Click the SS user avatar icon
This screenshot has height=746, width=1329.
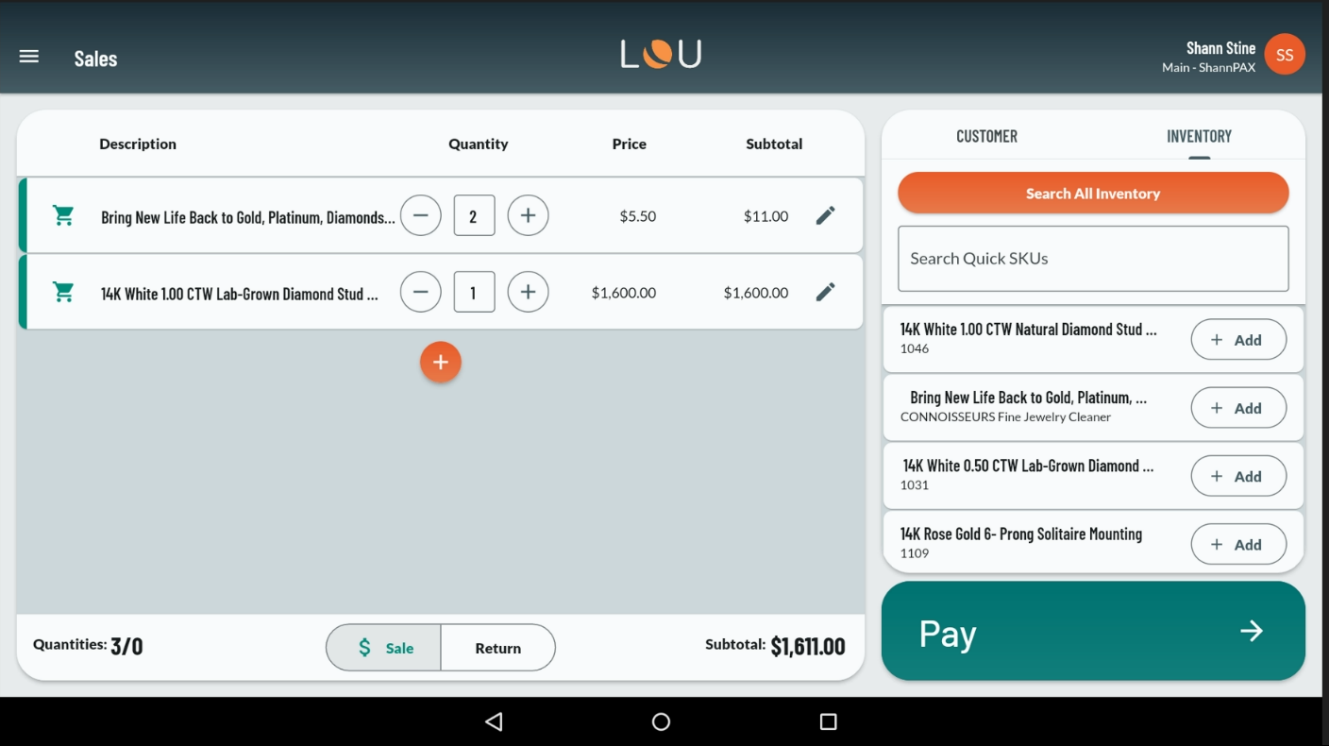click(x=1284, y=55)
